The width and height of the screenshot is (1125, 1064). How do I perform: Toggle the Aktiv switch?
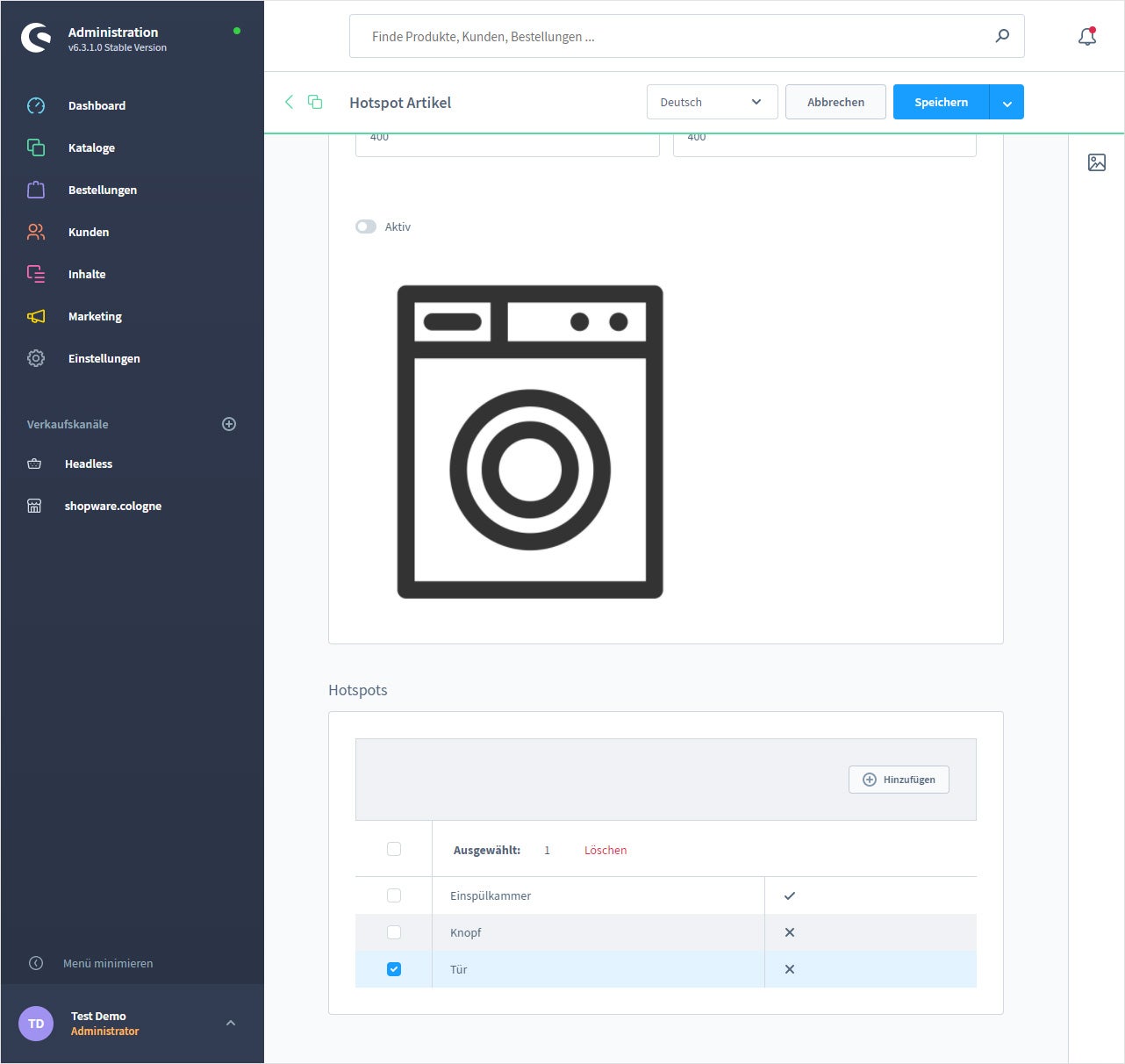point(366,226)
